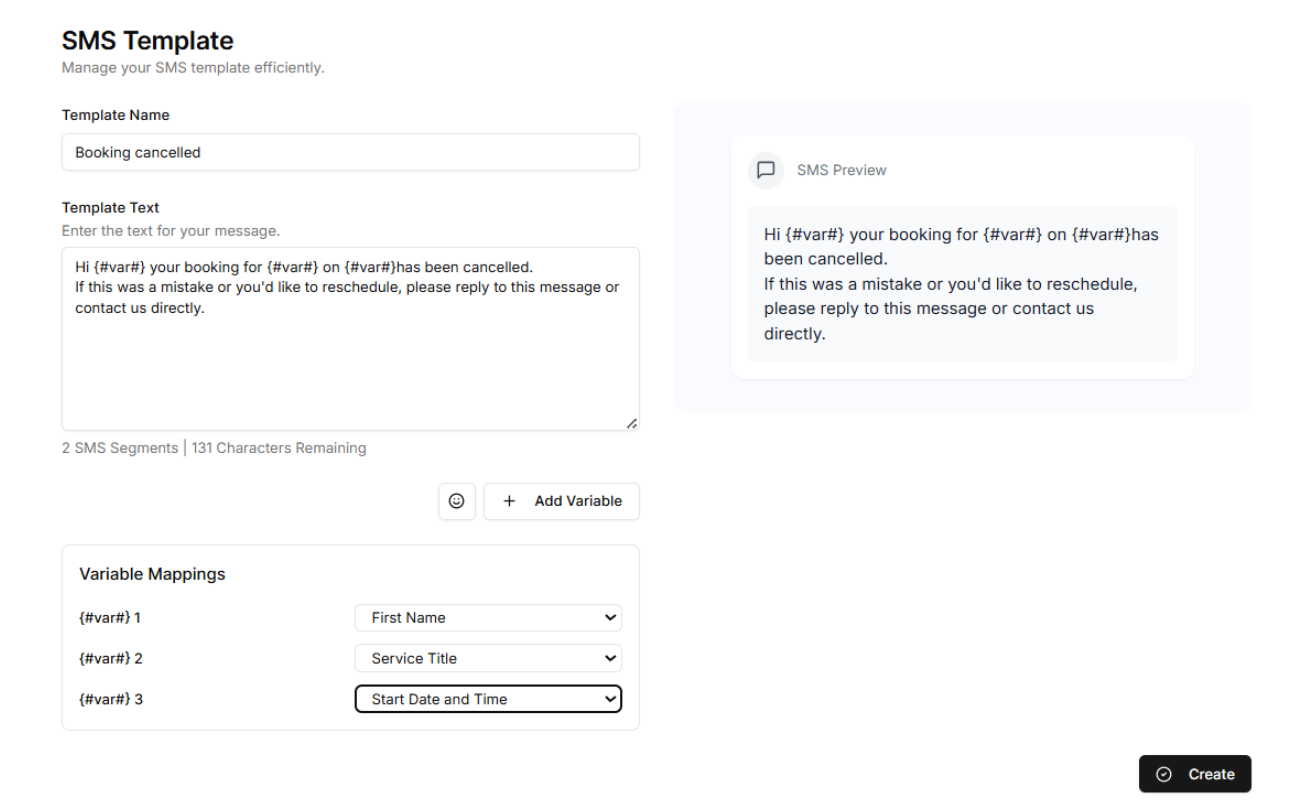The width and height of the screenshot is (1294, 812).
Task: Open the Start Date and Time dropdown
Action: coord(488,699)
